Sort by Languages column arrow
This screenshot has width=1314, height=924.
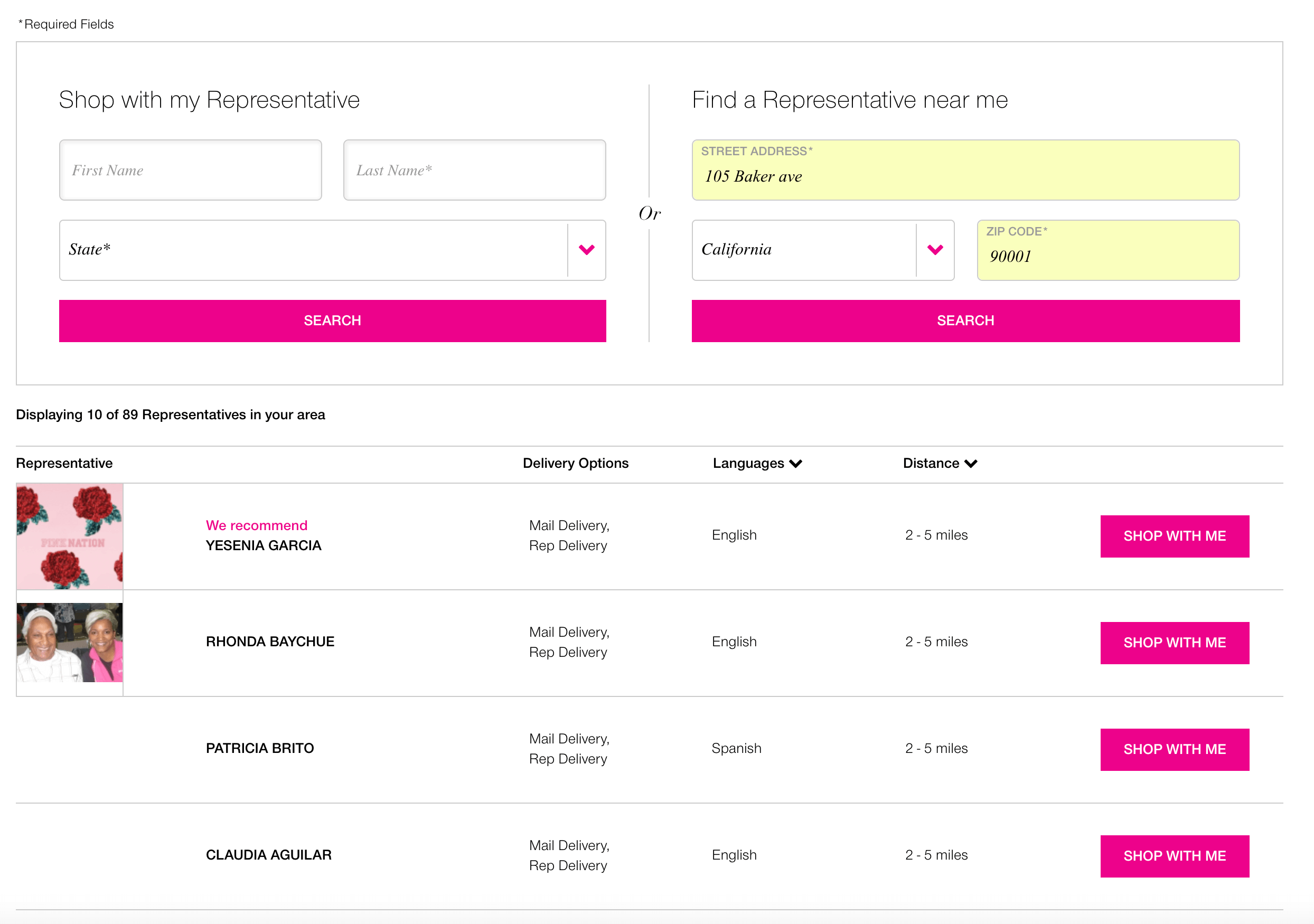click(796, 464)
